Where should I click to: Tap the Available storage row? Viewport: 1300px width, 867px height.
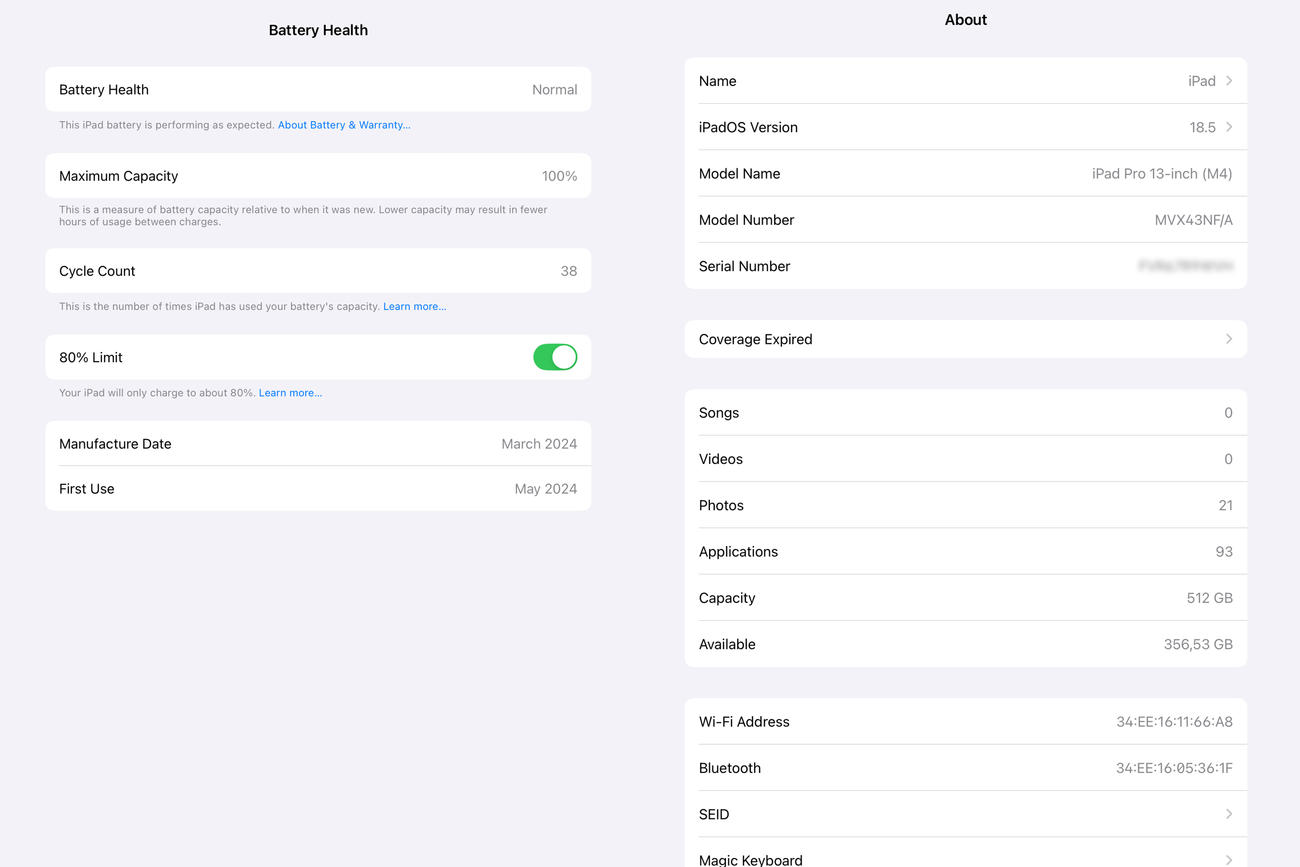(x=965, y=644)
